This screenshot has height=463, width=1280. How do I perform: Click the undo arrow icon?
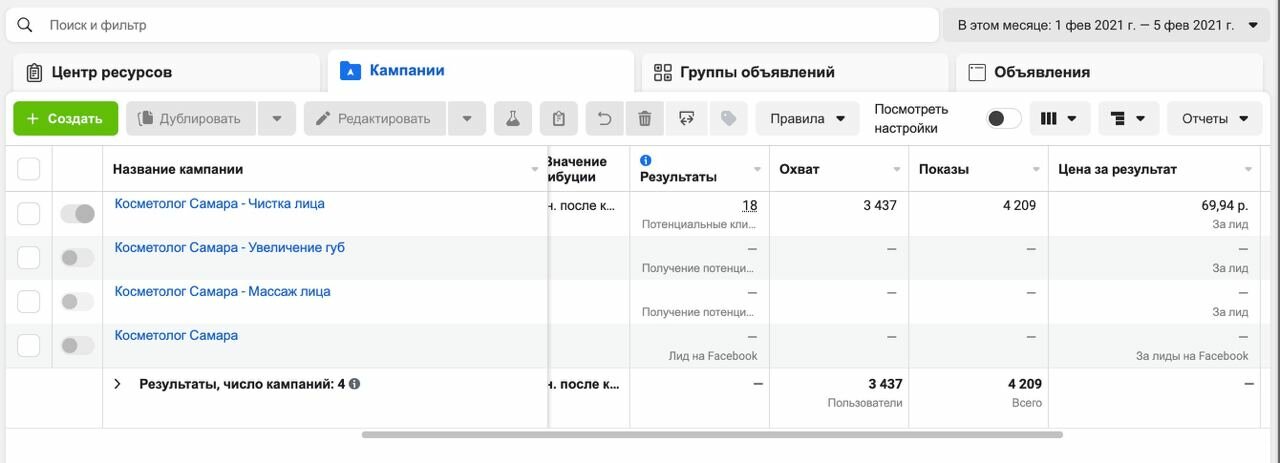604,118
